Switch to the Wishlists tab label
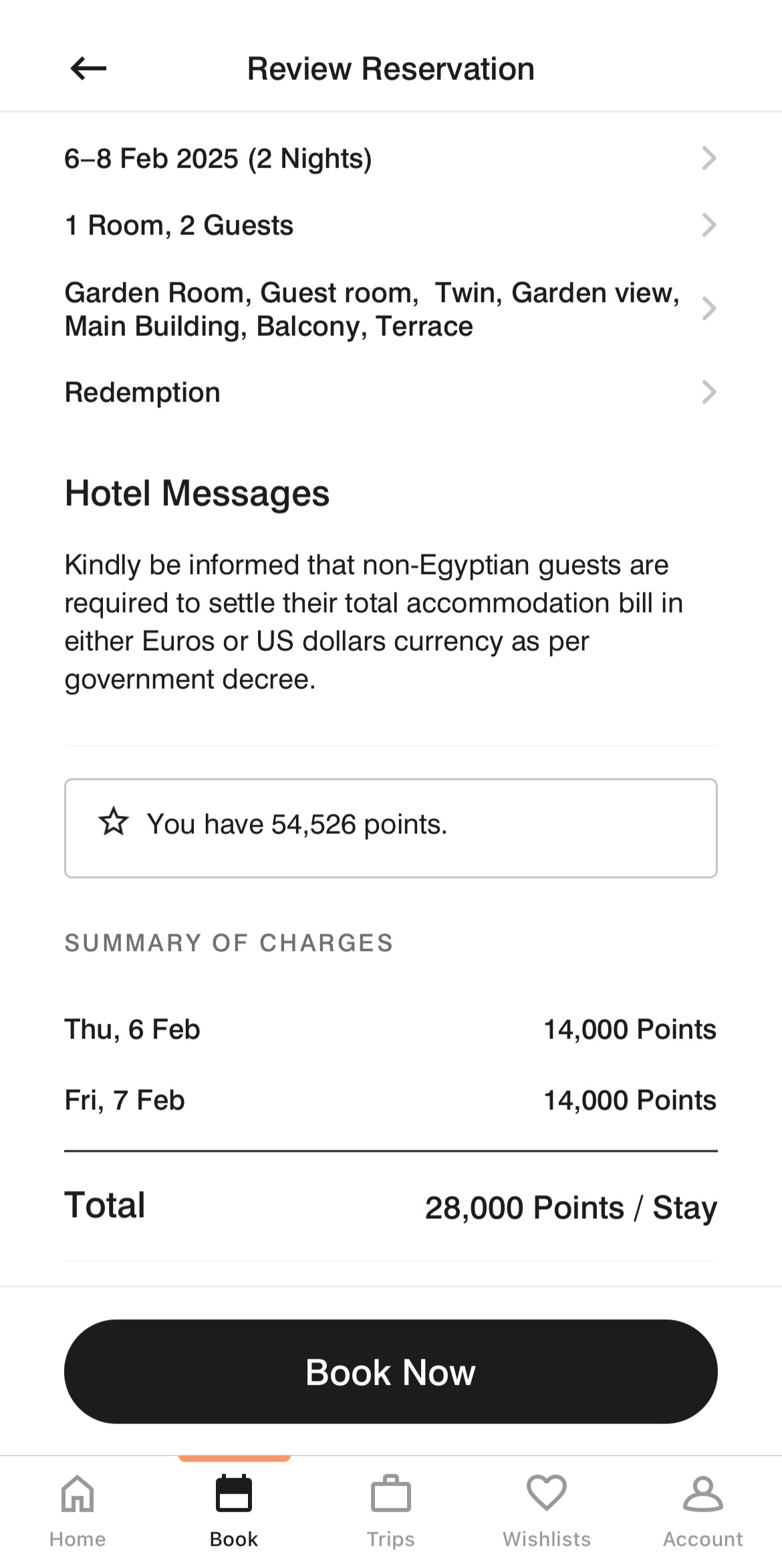 coord(547,1539)
